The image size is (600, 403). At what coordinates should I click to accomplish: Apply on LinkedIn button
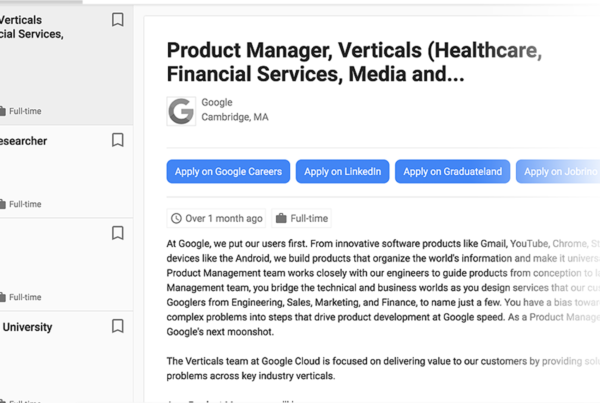[x=342, y=171]
